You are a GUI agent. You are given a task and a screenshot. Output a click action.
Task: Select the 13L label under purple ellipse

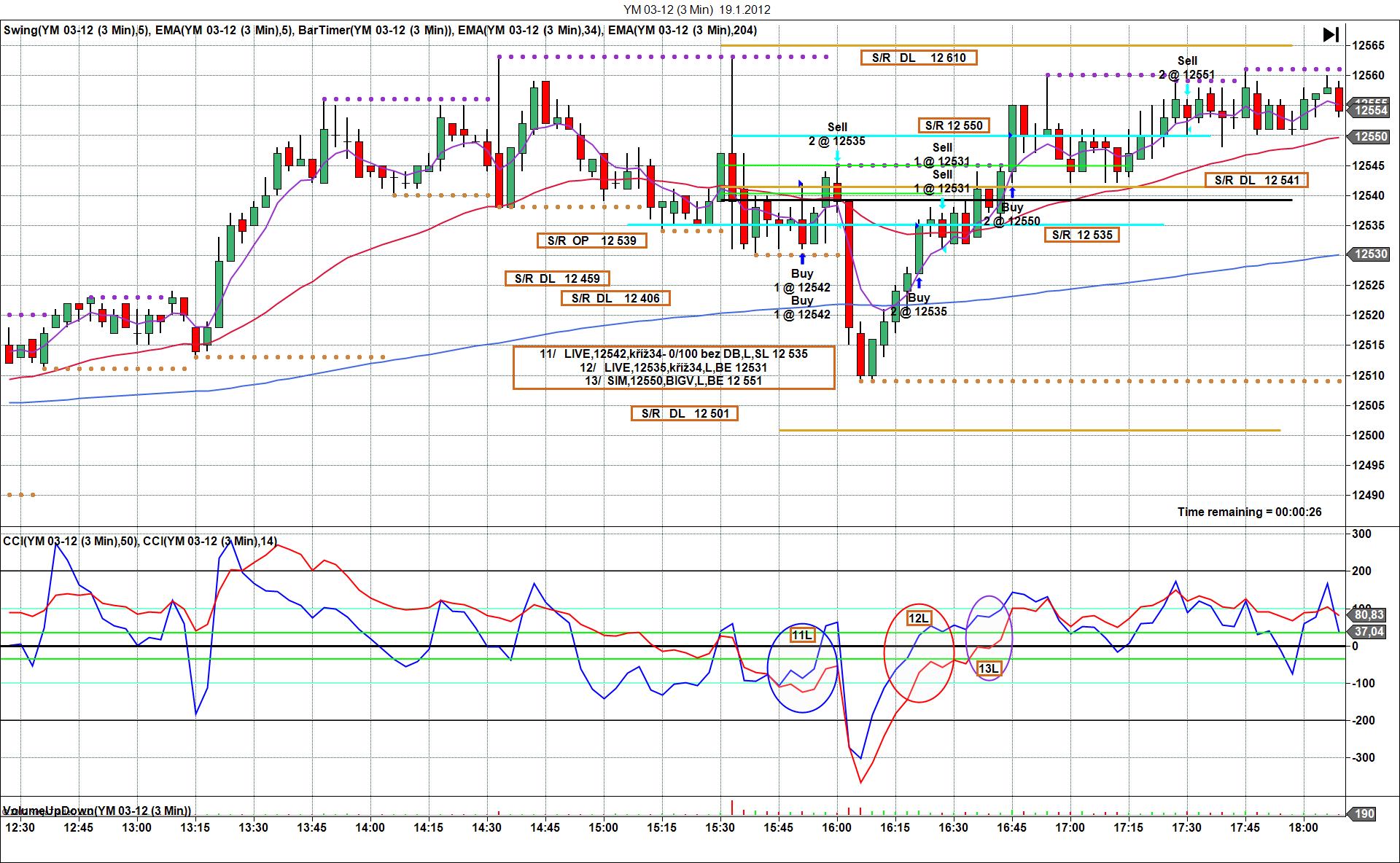988,668
